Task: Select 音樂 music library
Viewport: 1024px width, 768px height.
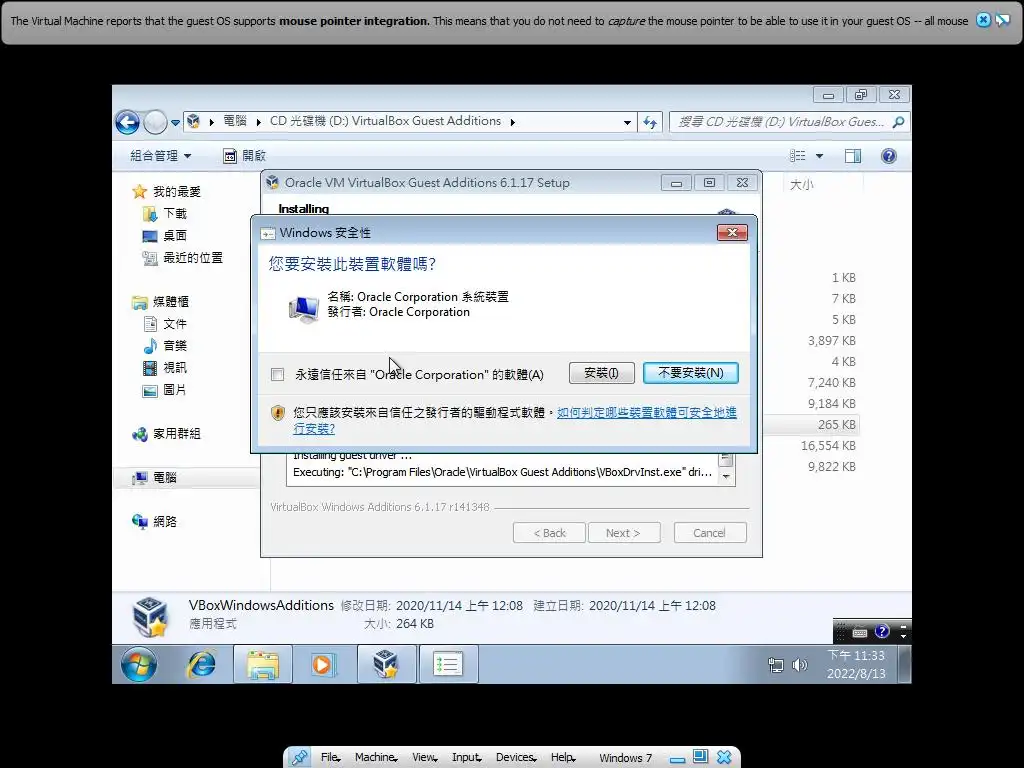Action: [x=165, y=345]
